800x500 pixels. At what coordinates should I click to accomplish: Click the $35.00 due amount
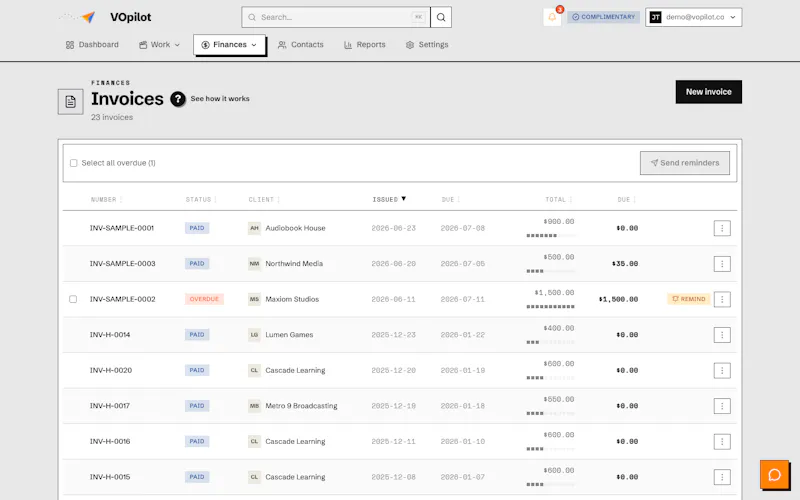(x=625, y=264)
